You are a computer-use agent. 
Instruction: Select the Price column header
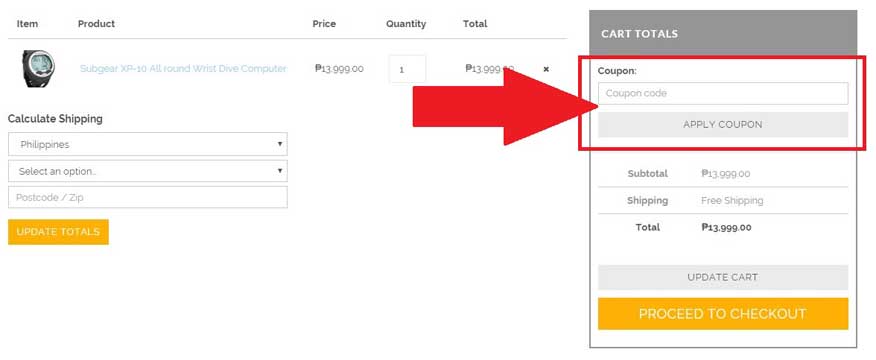click(x=324, y=24)
